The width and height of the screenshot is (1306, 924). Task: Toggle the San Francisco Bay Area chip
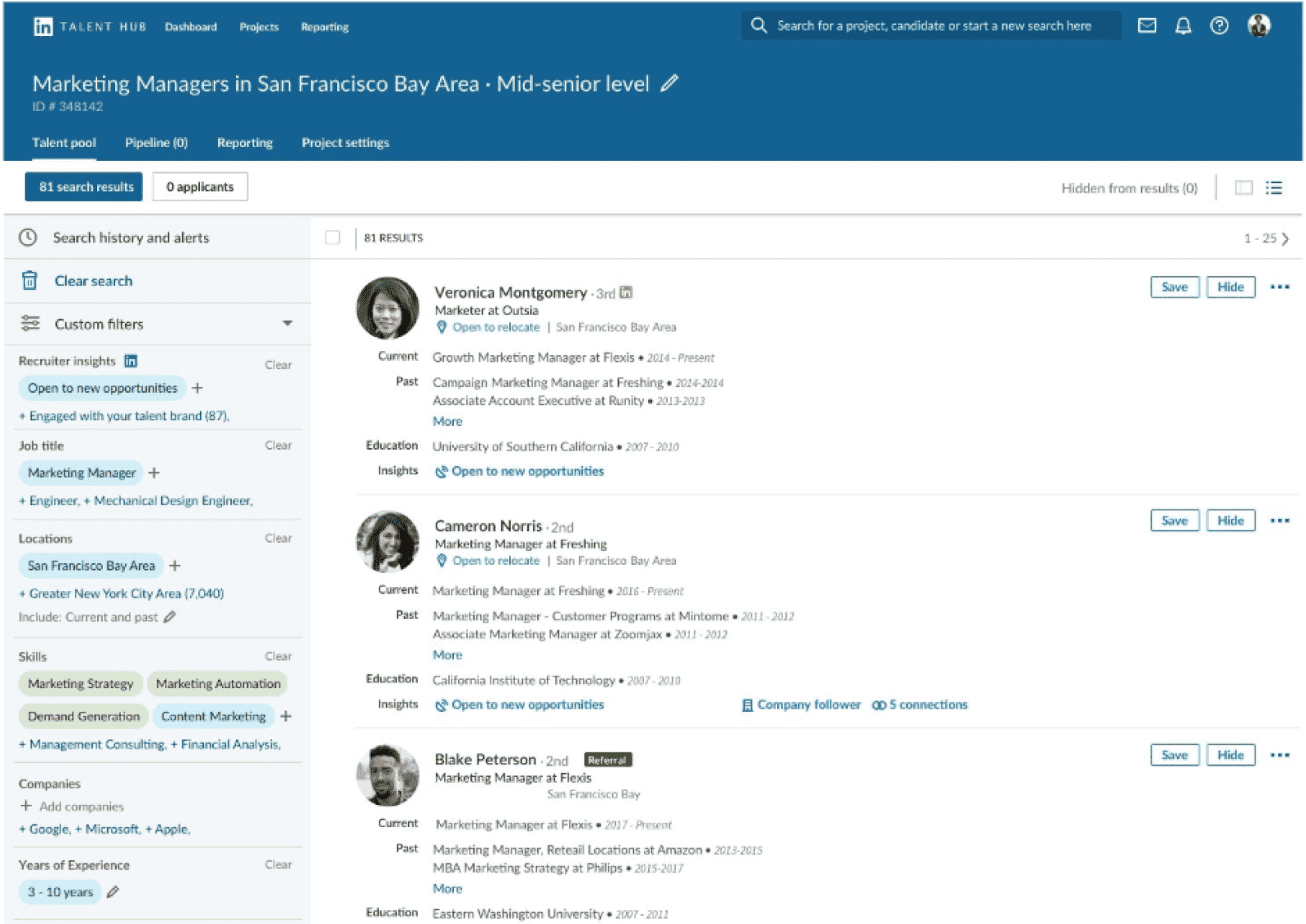tap(91, 566)
